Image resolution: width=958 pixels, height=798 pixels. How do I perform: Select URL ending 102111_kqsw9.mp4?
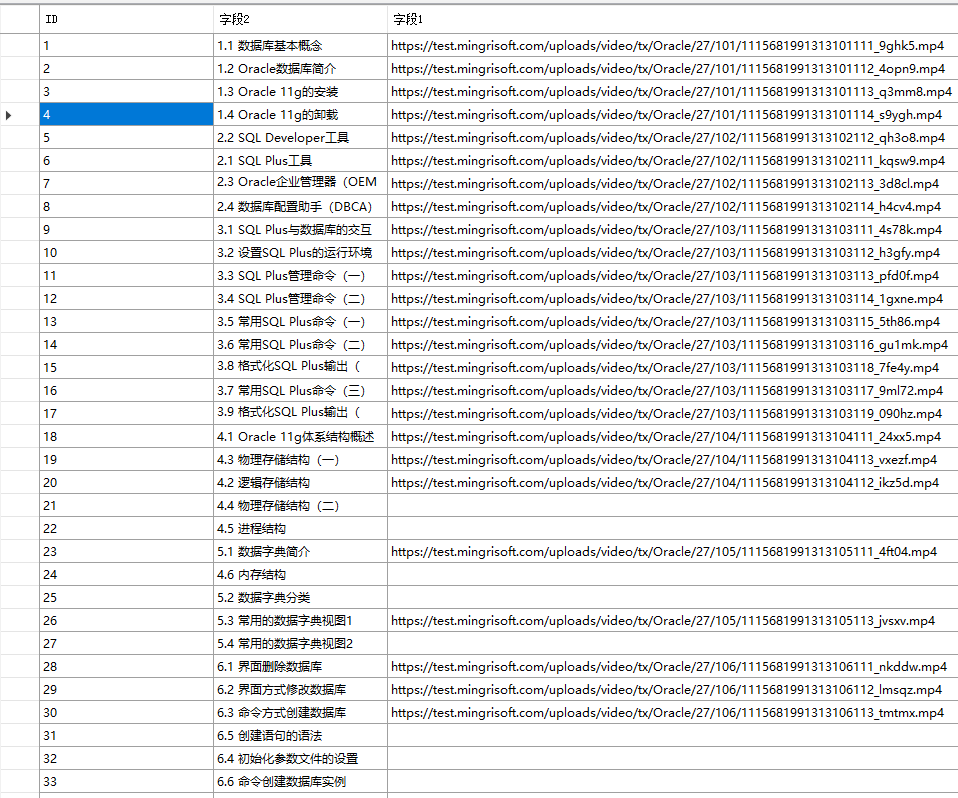(673, 161)
